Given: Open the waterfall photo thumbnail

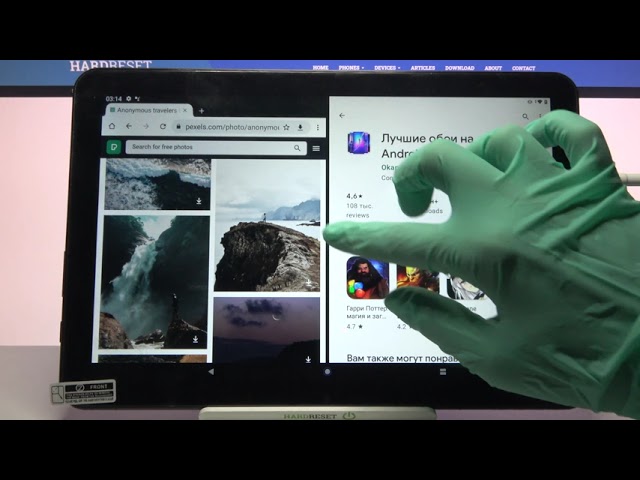Looking at the screenshot, I should point(155,282).
